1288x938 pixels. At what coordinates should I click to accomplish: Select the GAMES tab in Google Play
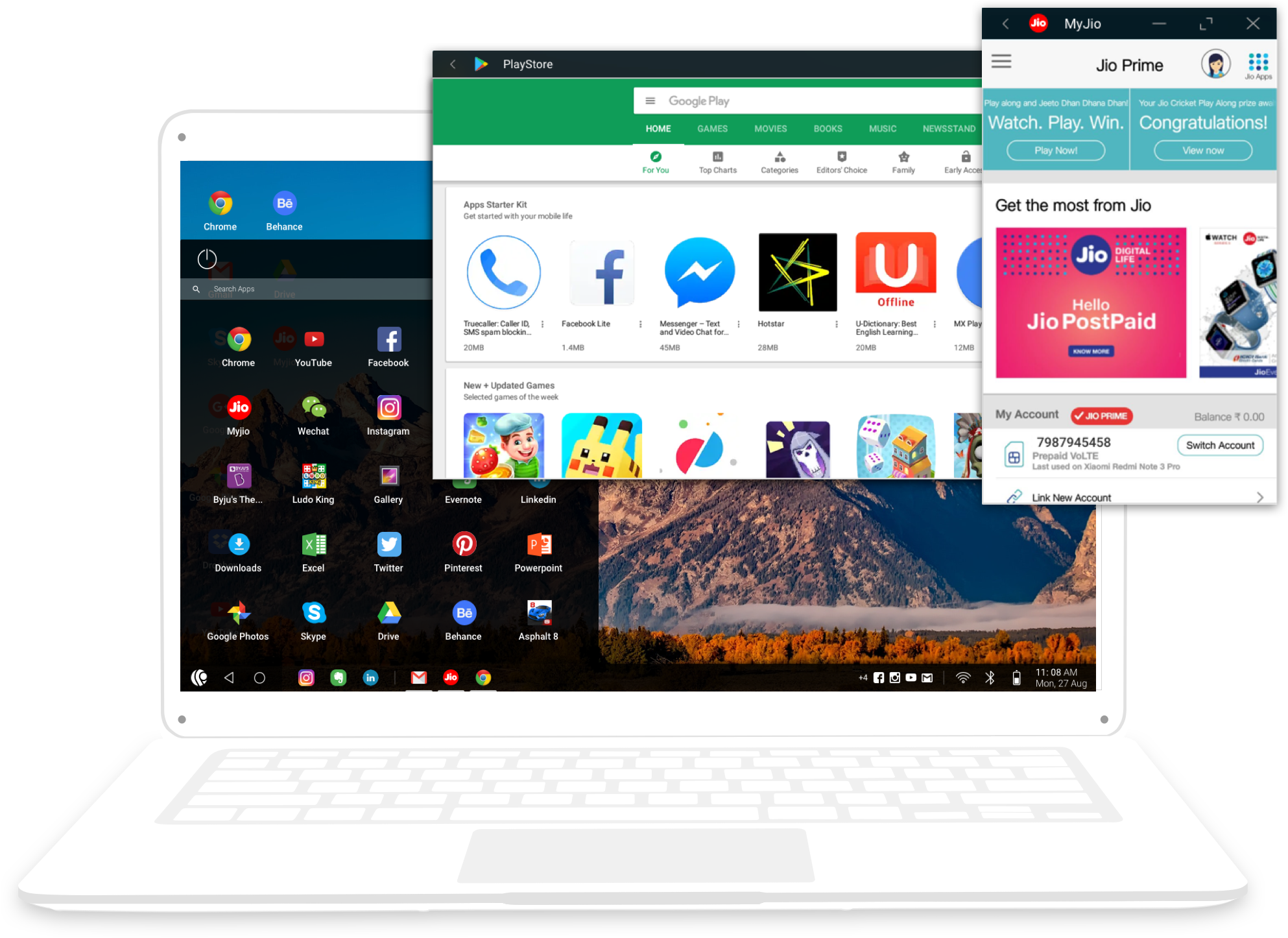711,128
